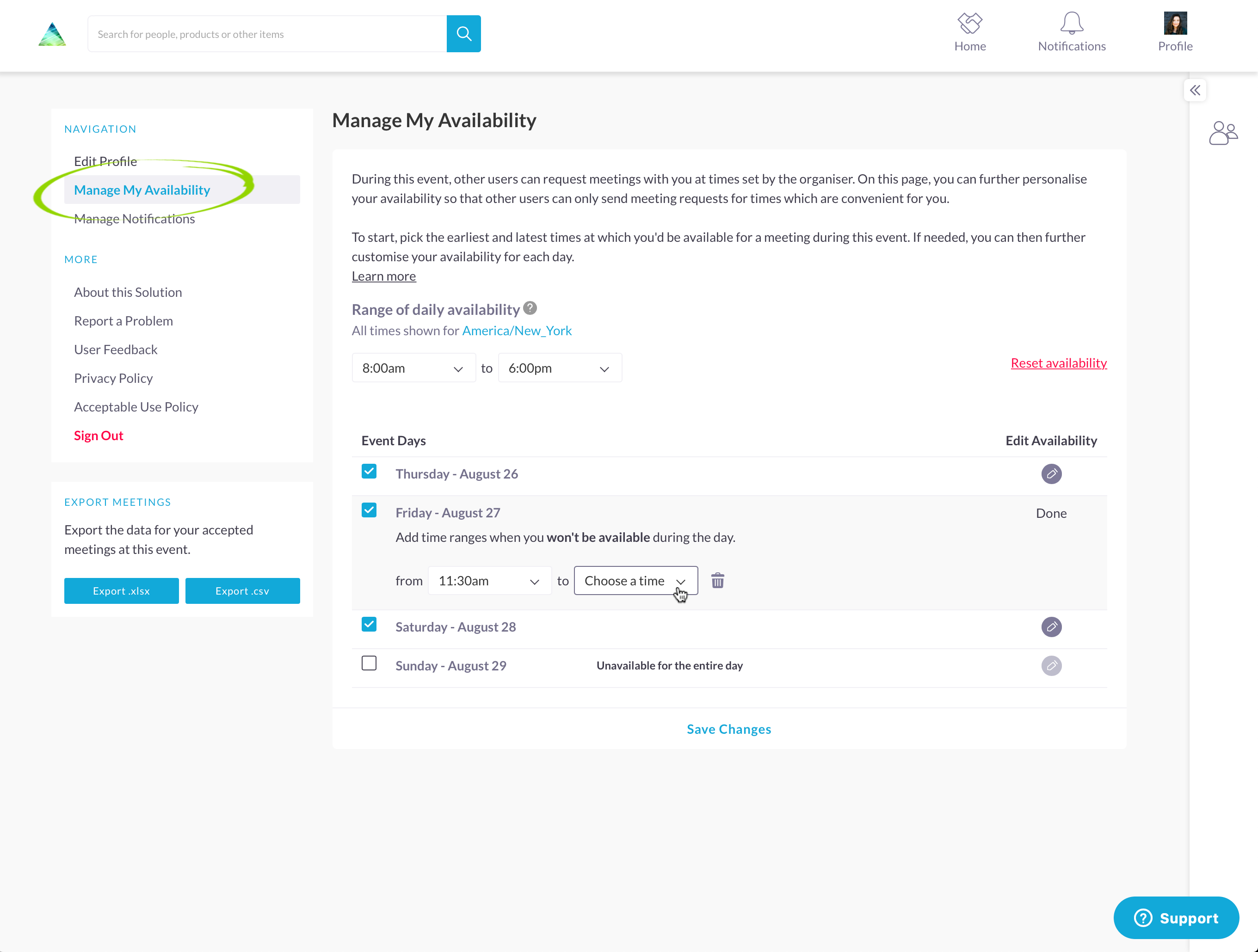Image resolution: width=1258 pixels, height=952 pixels.
Task: Focus the people and products search field
Action: click(x=267, y=34)
